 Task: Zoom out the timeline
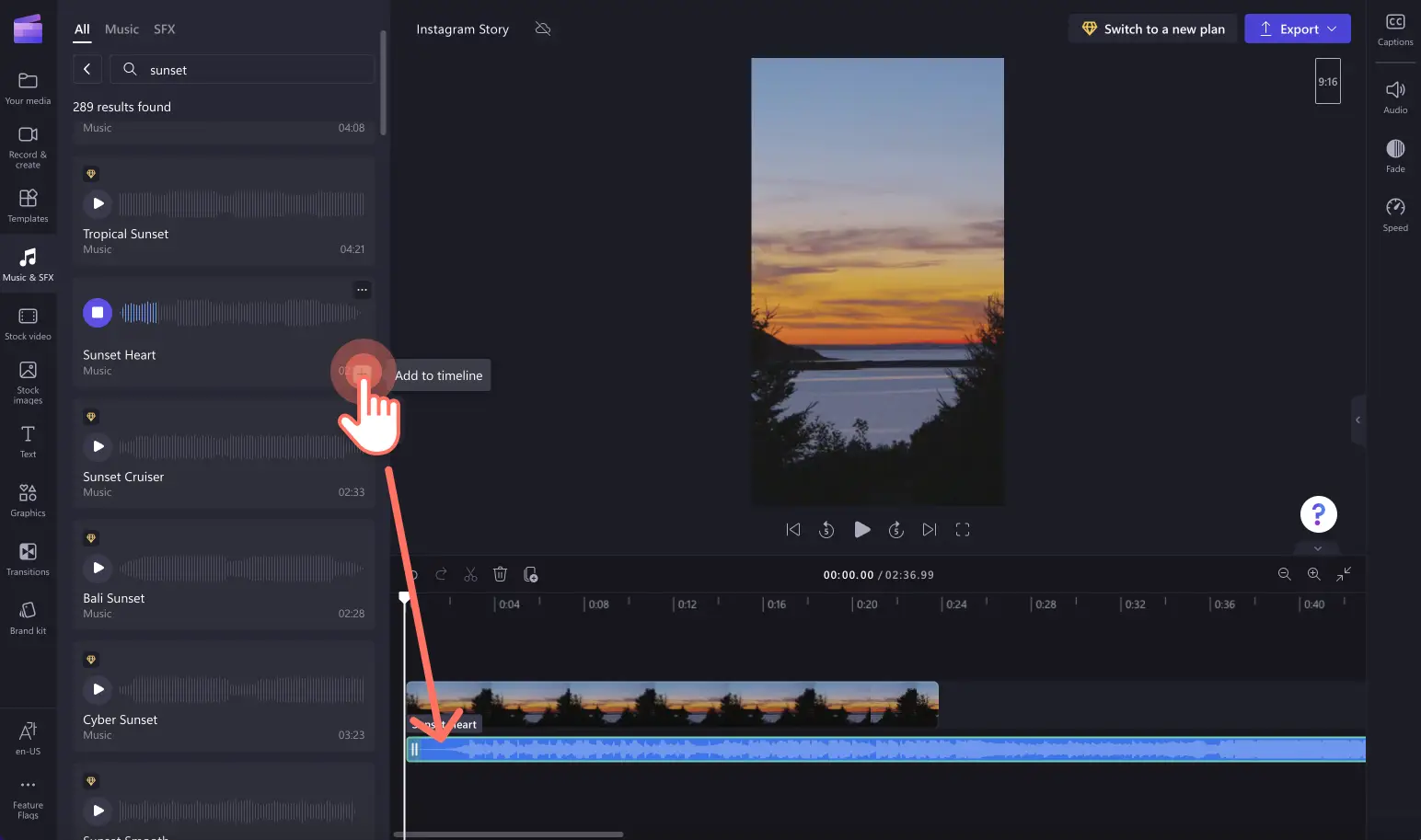coord(1284,574)
